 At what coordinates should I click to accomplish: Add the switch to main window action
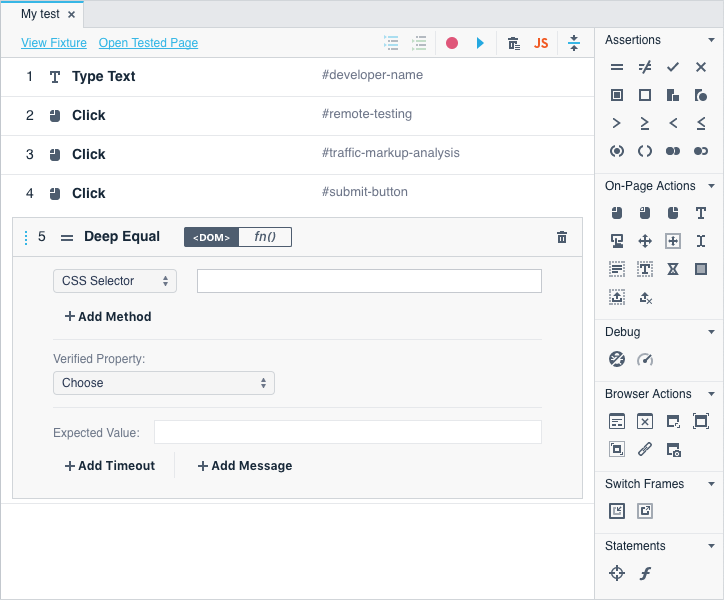tap(645, 511)
